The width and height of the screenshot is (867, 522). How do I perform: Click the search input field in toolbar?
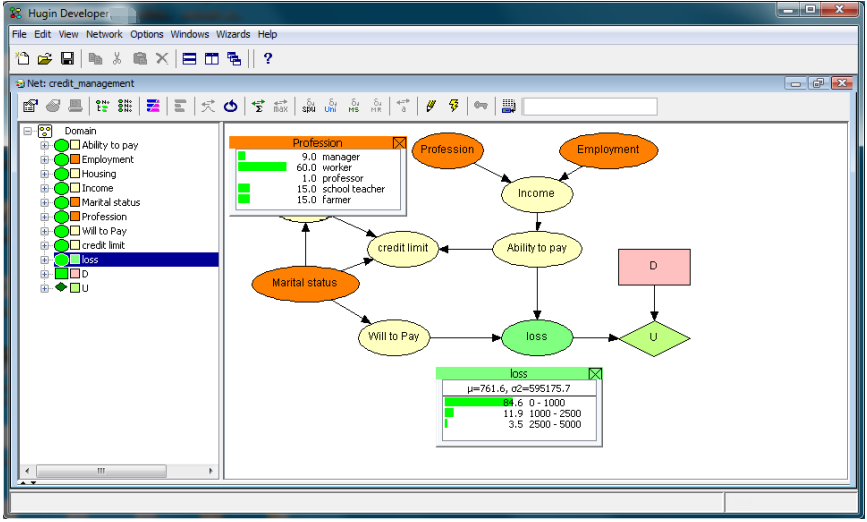[590, 106]
